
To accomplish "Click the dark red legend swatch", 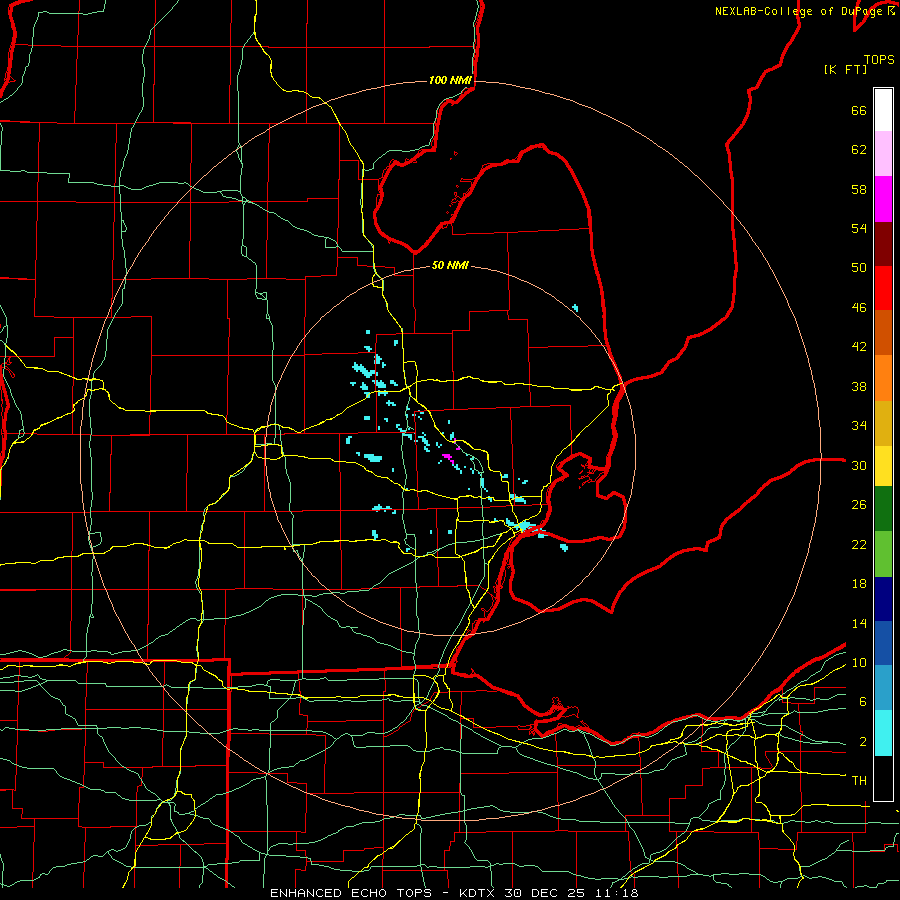I will pos(883,244).
